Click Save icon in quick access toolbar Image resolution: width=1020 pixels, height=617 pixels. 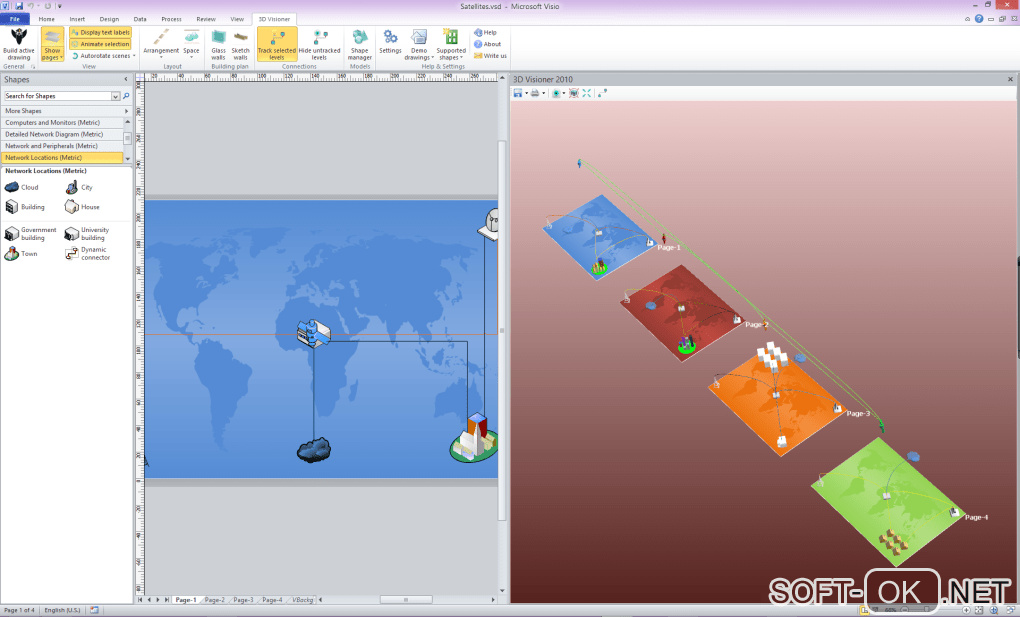pyautogui.click(x=18, y=6)
